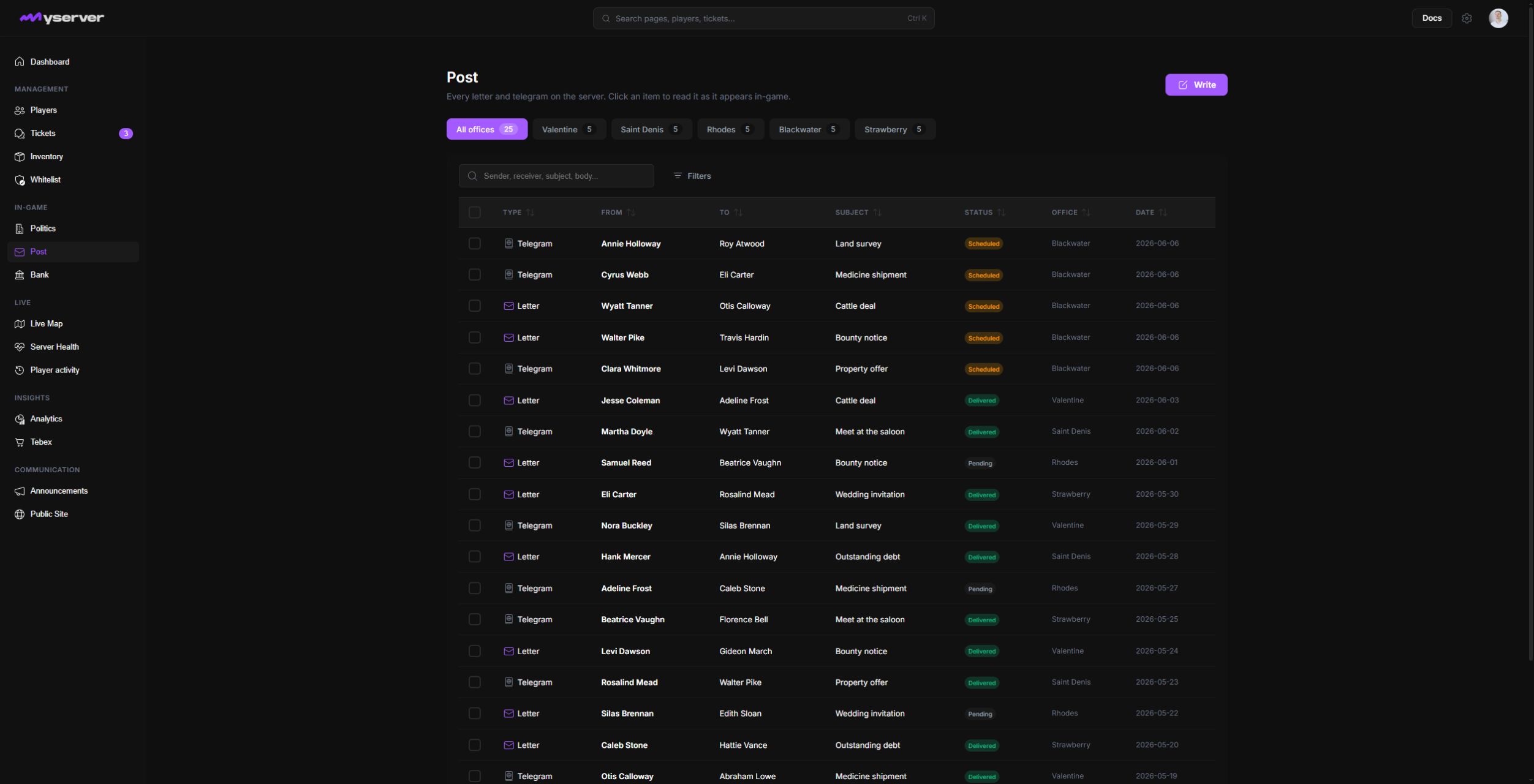Click the Write button
1534x784 pixels.
pos(1196,85)
